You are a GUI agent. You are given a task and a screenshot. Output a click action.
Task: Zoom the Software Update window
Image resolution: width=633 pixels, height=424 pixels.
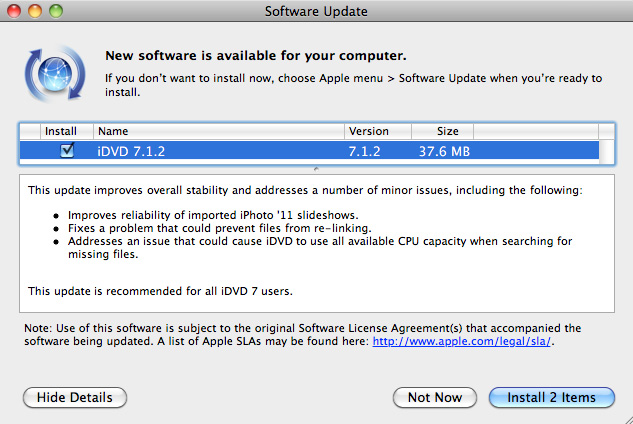click(x=56, y=11)
